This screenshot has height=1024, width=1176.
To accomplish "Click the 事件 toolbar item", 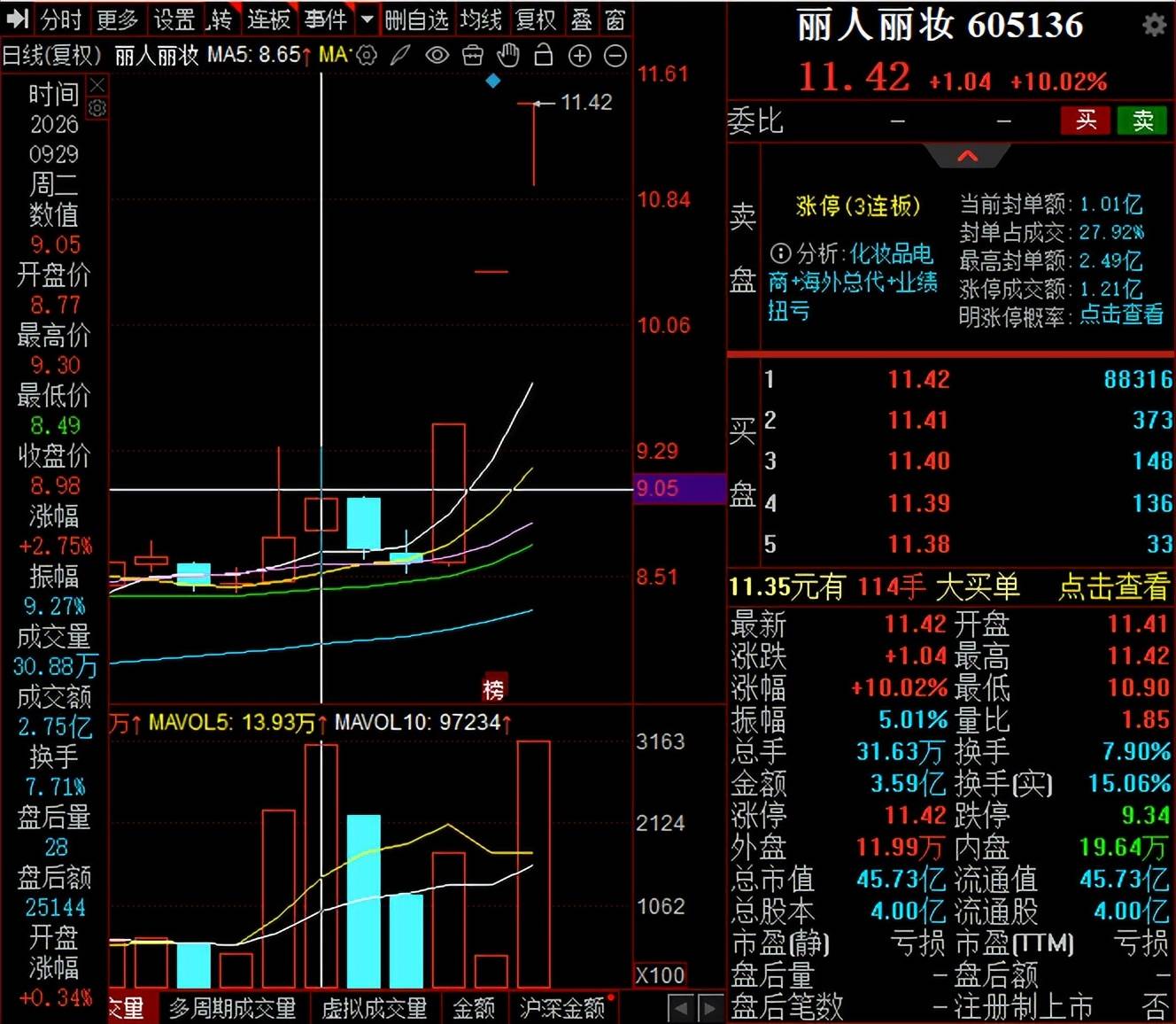I will 325,19.
